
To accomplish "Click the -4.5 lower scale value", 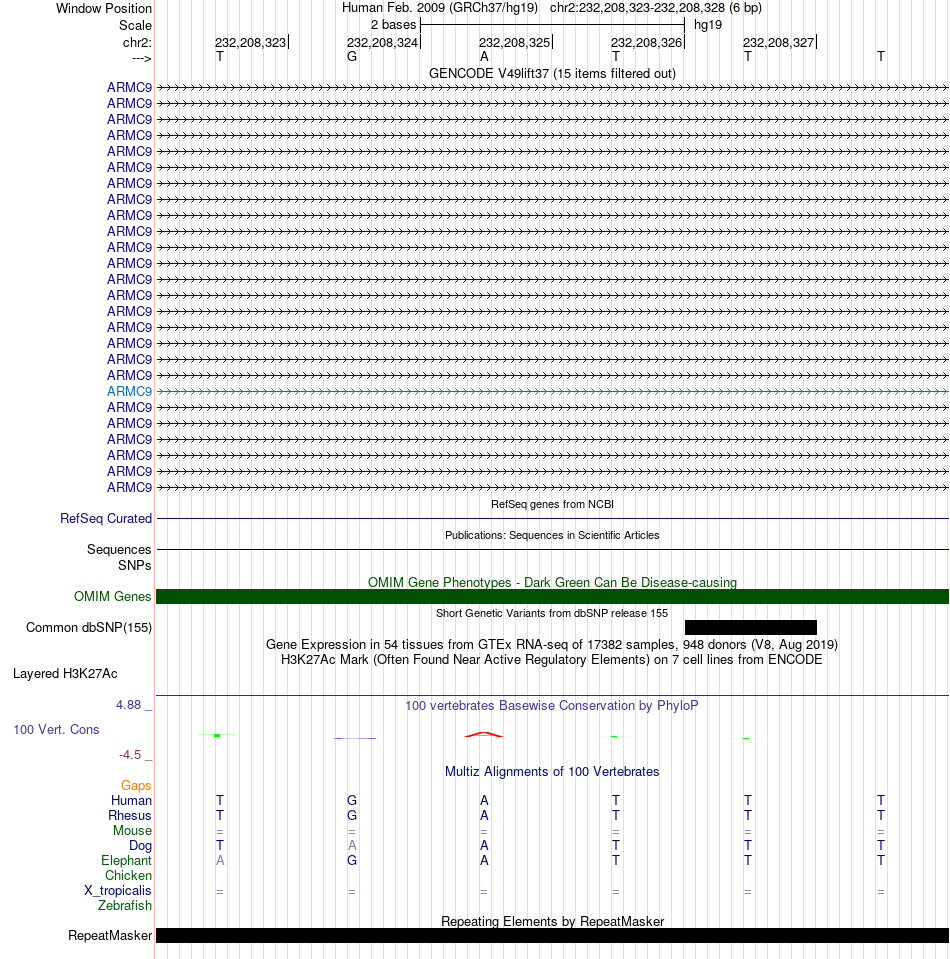I will click(x=130, y=755).
